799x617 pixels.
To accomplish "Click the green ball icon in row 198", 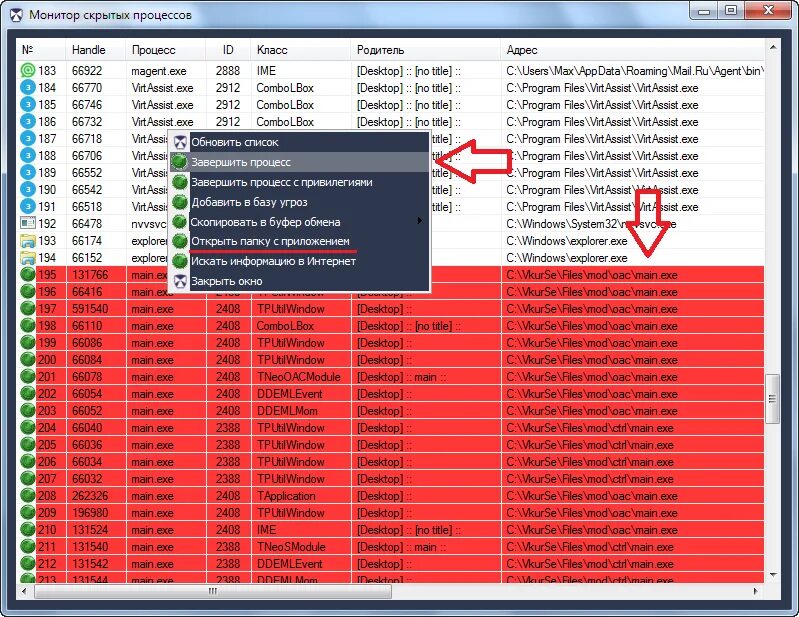I will pyautogui.click(x=28, y=326).
